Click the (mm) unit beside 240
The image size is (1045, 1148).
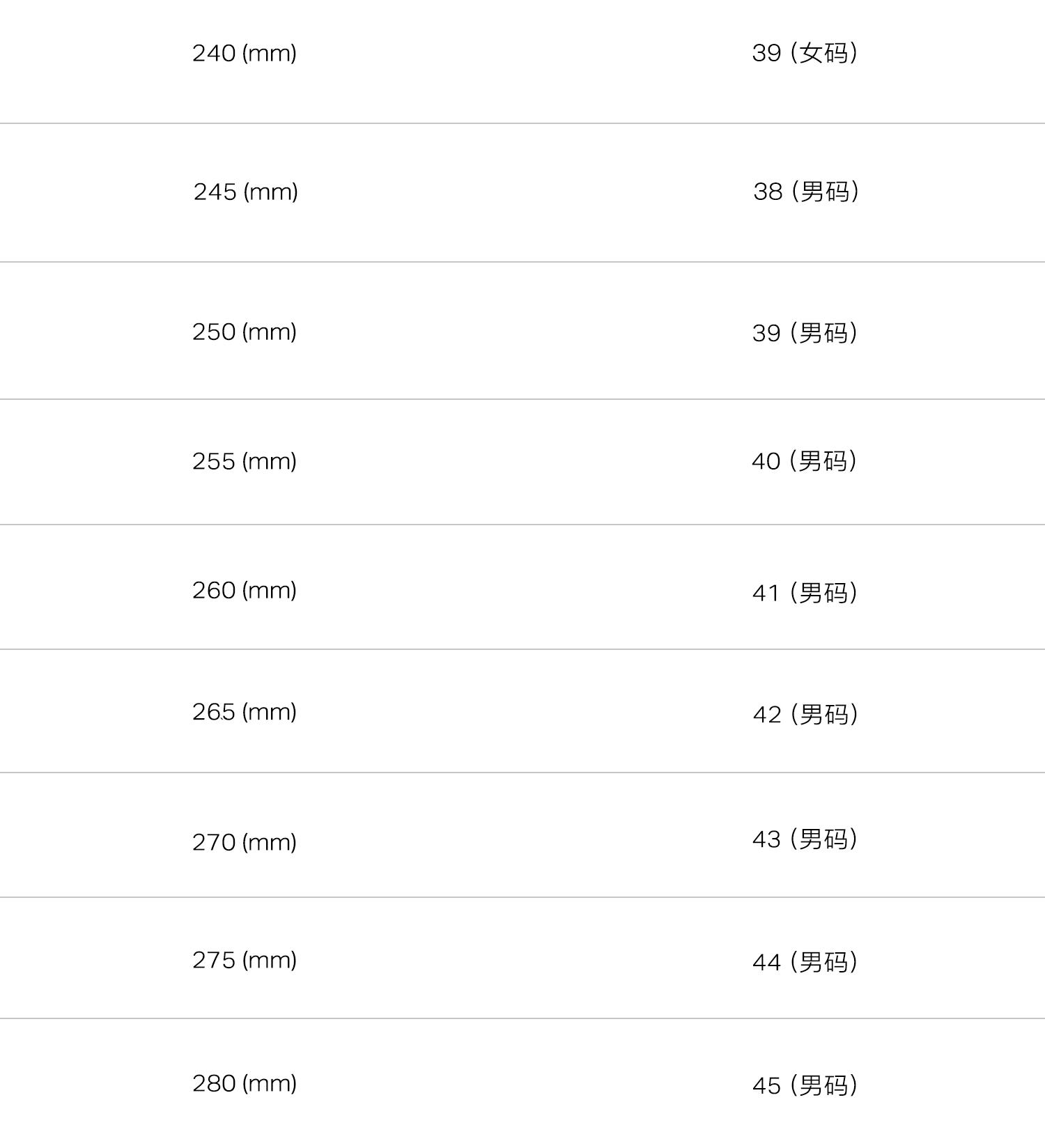click(270, 53)
